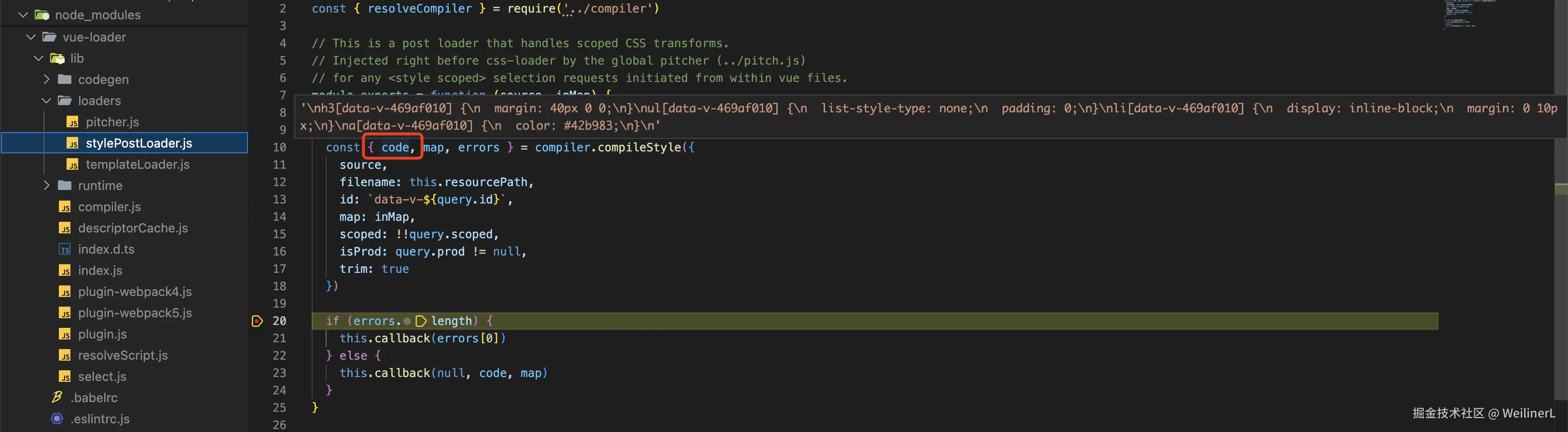Click the vue-loader folder icon
The height and width of the screenshot is (432, 1568).
pyautogui.click(x=50, y=37)
